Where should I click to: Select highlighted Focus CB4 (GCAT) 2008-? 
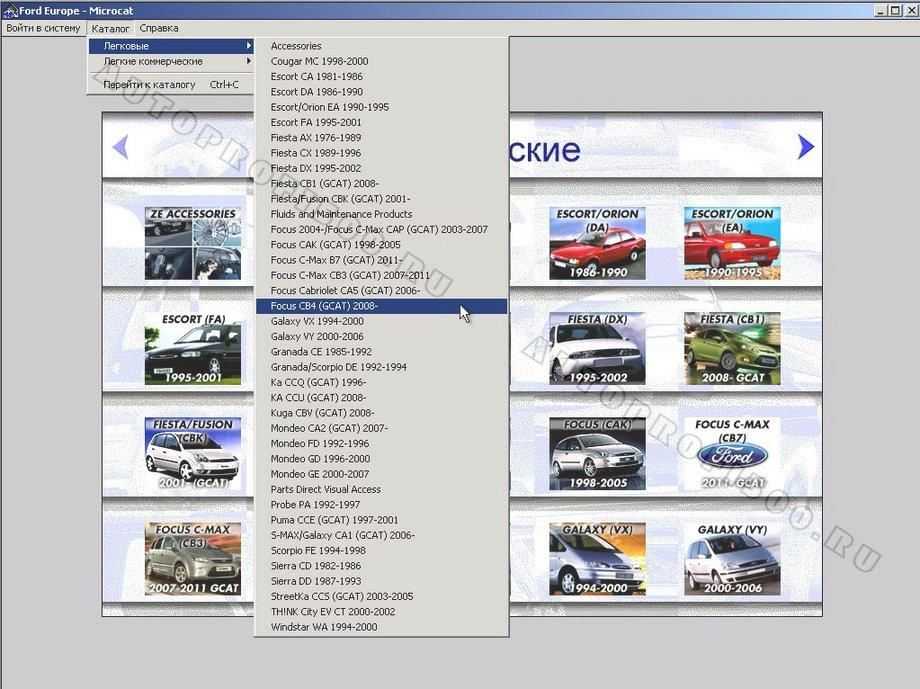coord(381,306)
